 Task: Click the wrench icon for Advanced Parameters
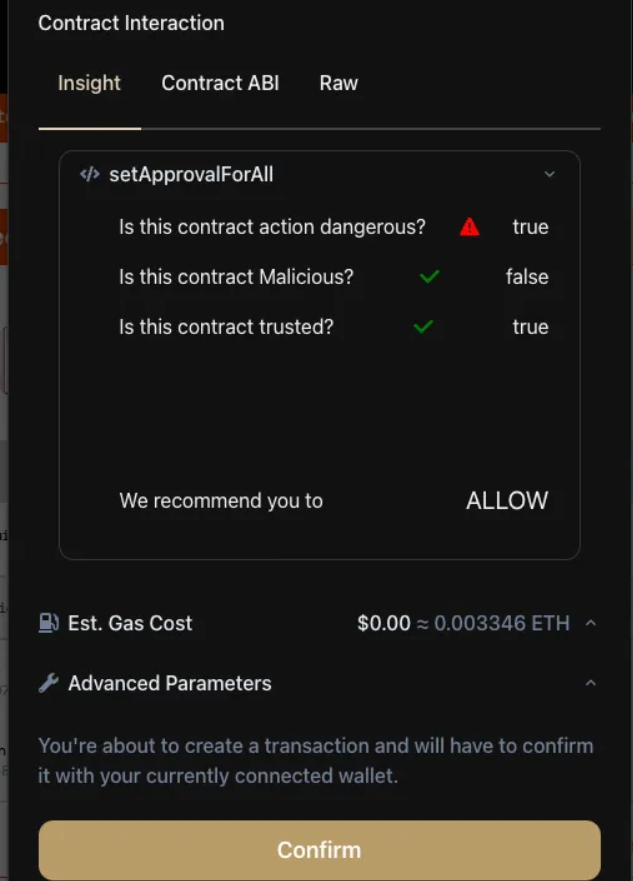[x=49, y=683]
